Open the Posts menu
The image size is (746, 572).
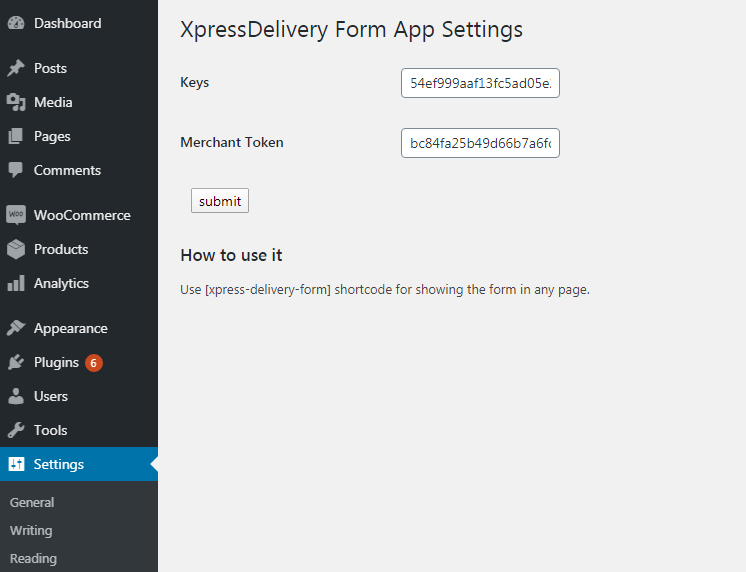coord(79,68)
